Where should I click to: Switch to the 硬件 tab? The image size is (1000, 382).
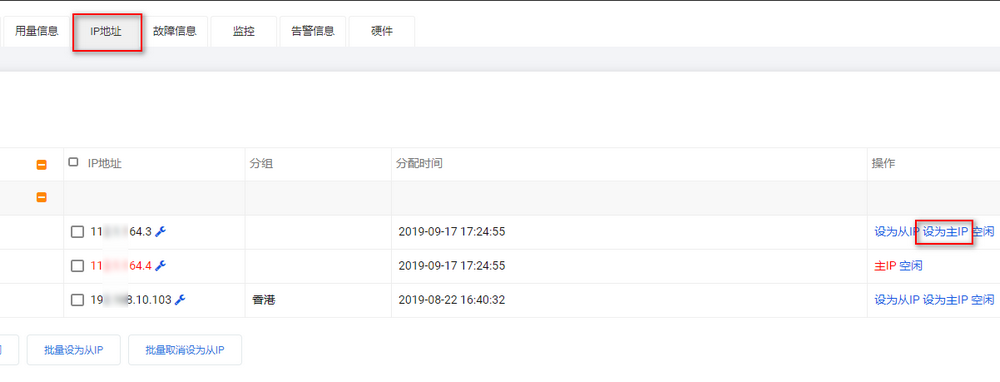coord(381,31)
